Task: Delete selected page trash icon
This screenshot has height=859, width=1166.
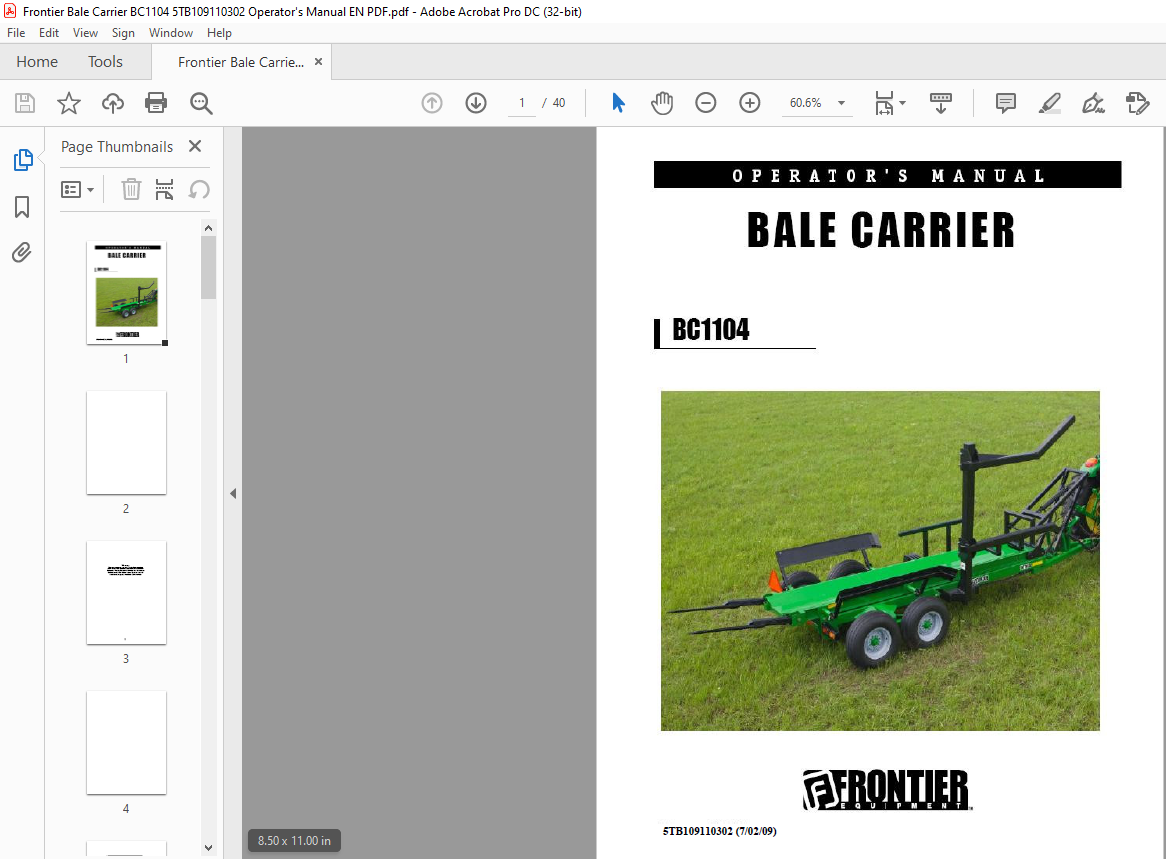Action: tap(131, 190)
